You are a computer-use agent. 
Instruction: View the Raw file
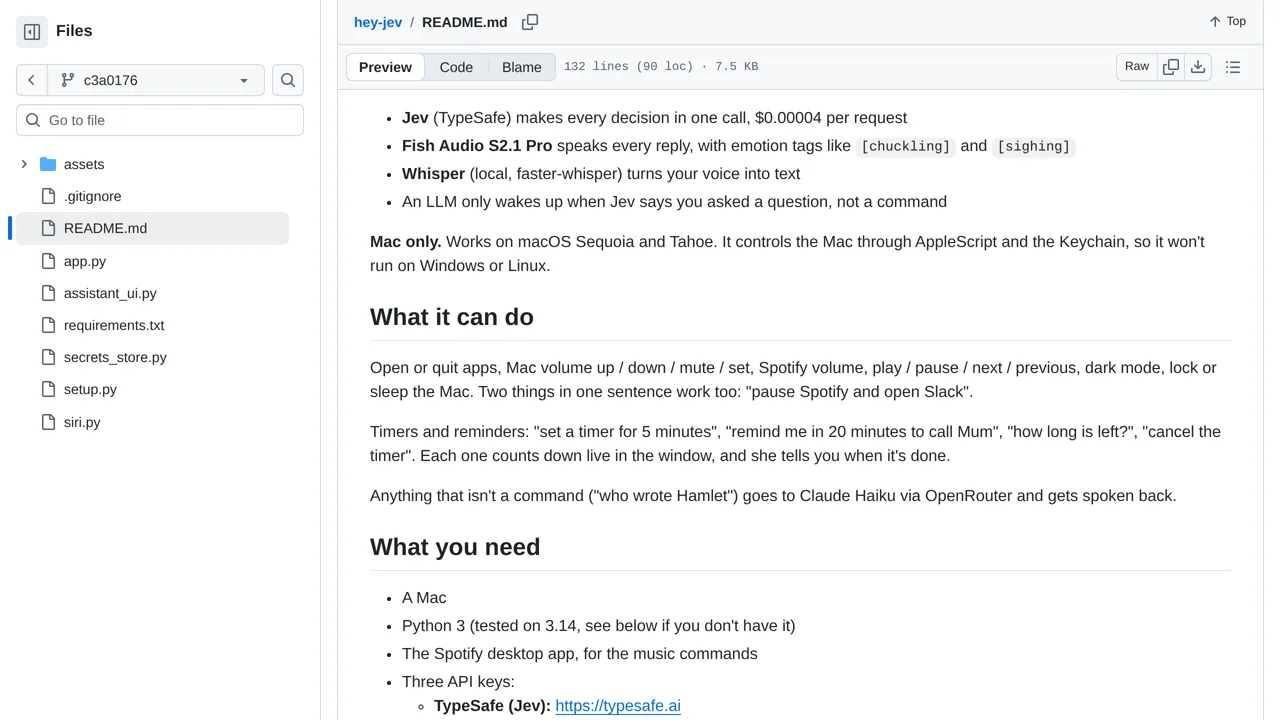1137,66
